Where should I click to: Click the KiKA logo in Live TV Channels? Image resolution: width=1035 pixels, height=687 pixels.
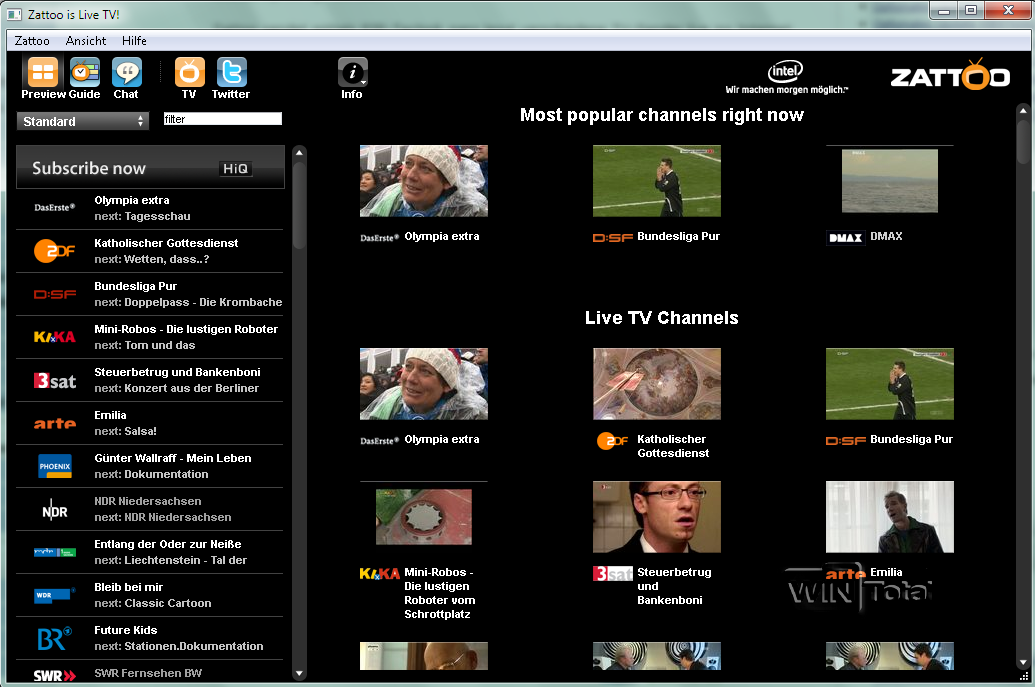[x=380, y=573]
